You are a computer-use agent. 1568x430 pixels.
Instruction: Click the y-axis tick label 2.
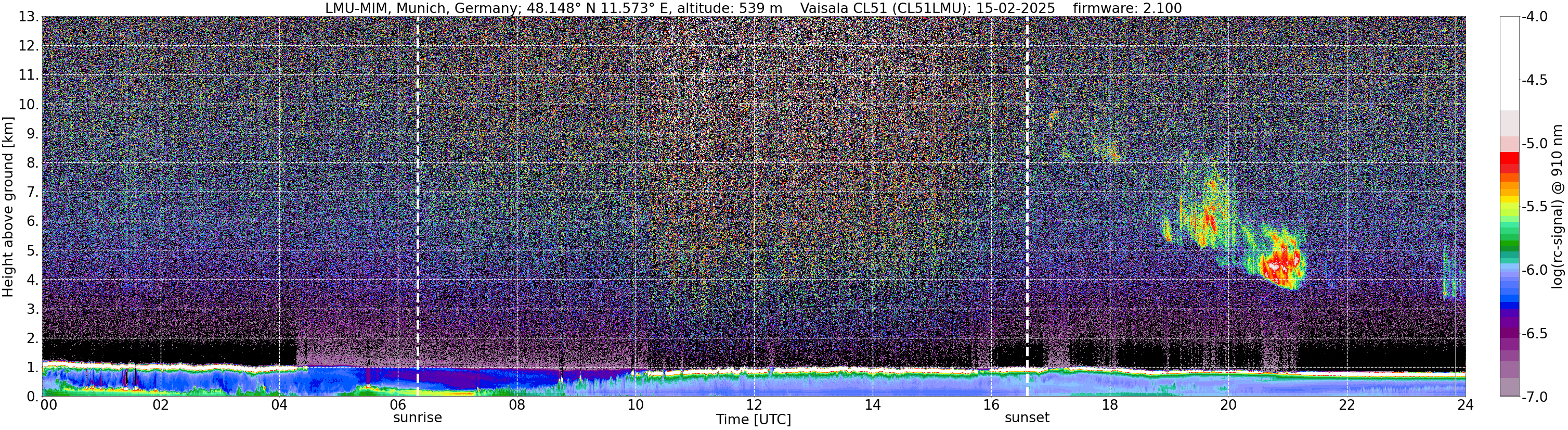32,339
